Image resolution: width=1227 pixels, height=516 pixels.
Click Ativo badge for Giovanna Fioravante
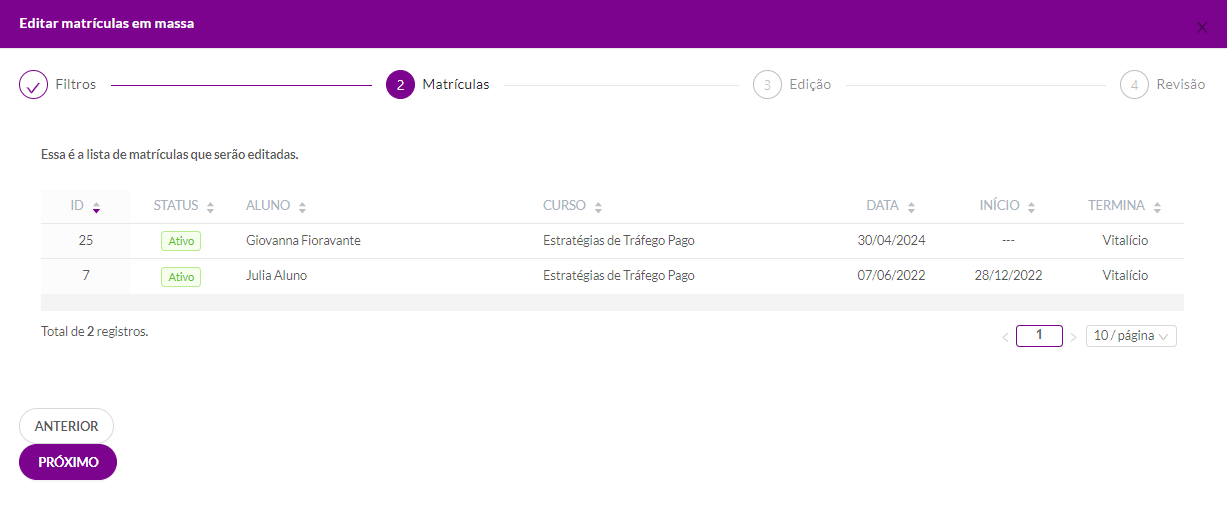(181, 241)
